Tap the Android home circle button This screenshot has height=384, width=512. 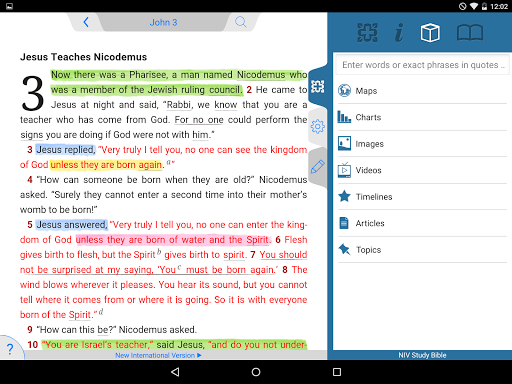click(x=256, y=372)
